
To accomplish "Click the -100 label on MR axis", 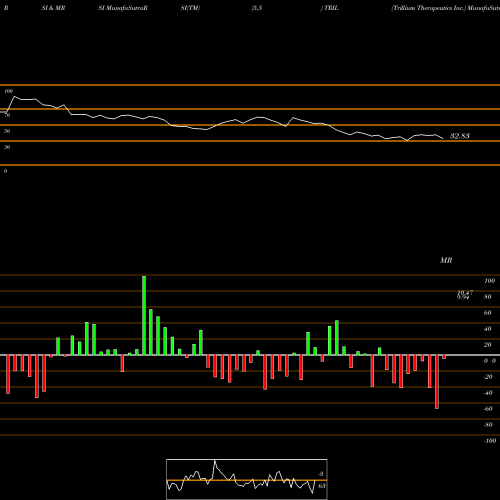I will (489, 441).
